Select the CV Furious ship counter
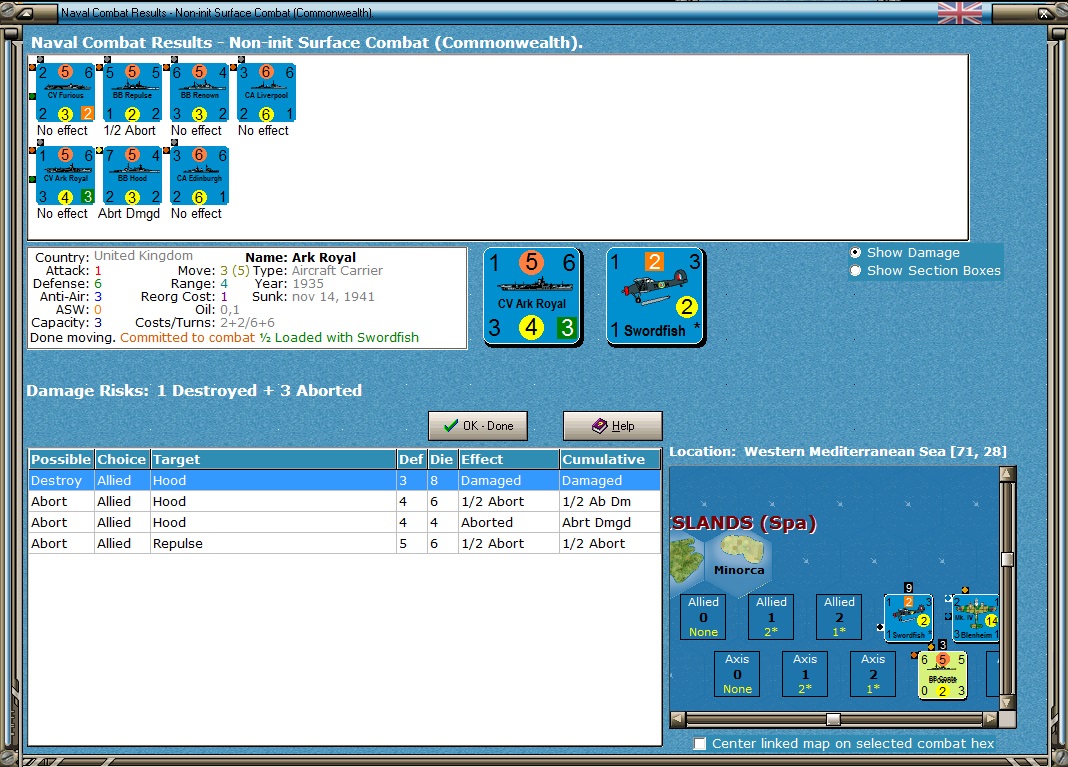1068x767 pixels. [x=65, y=93]
